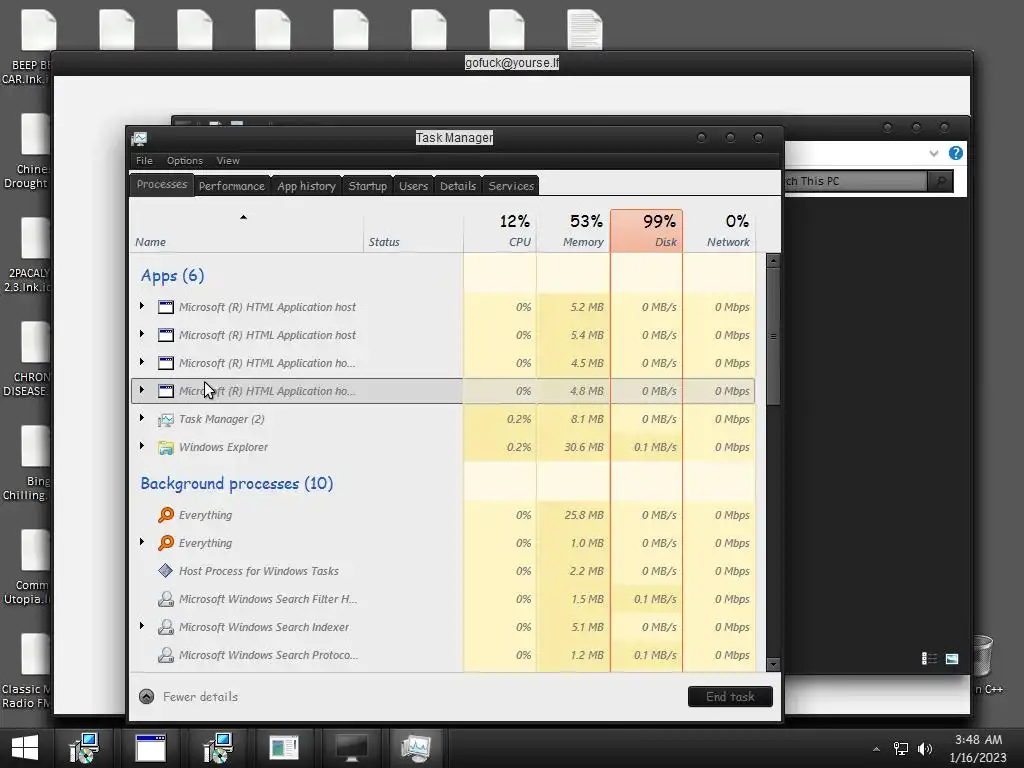
Task: Click the End task button
Action: [730, 697]
